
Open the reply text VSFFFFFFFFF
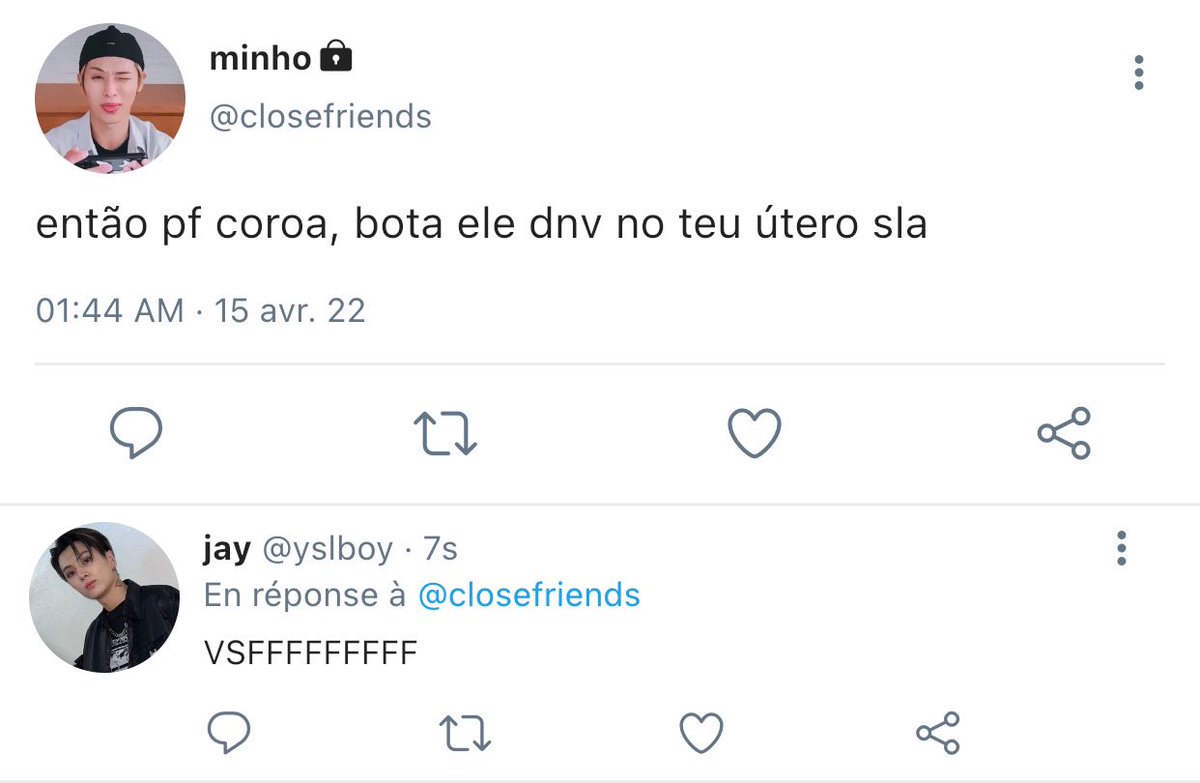coord(310,653)
